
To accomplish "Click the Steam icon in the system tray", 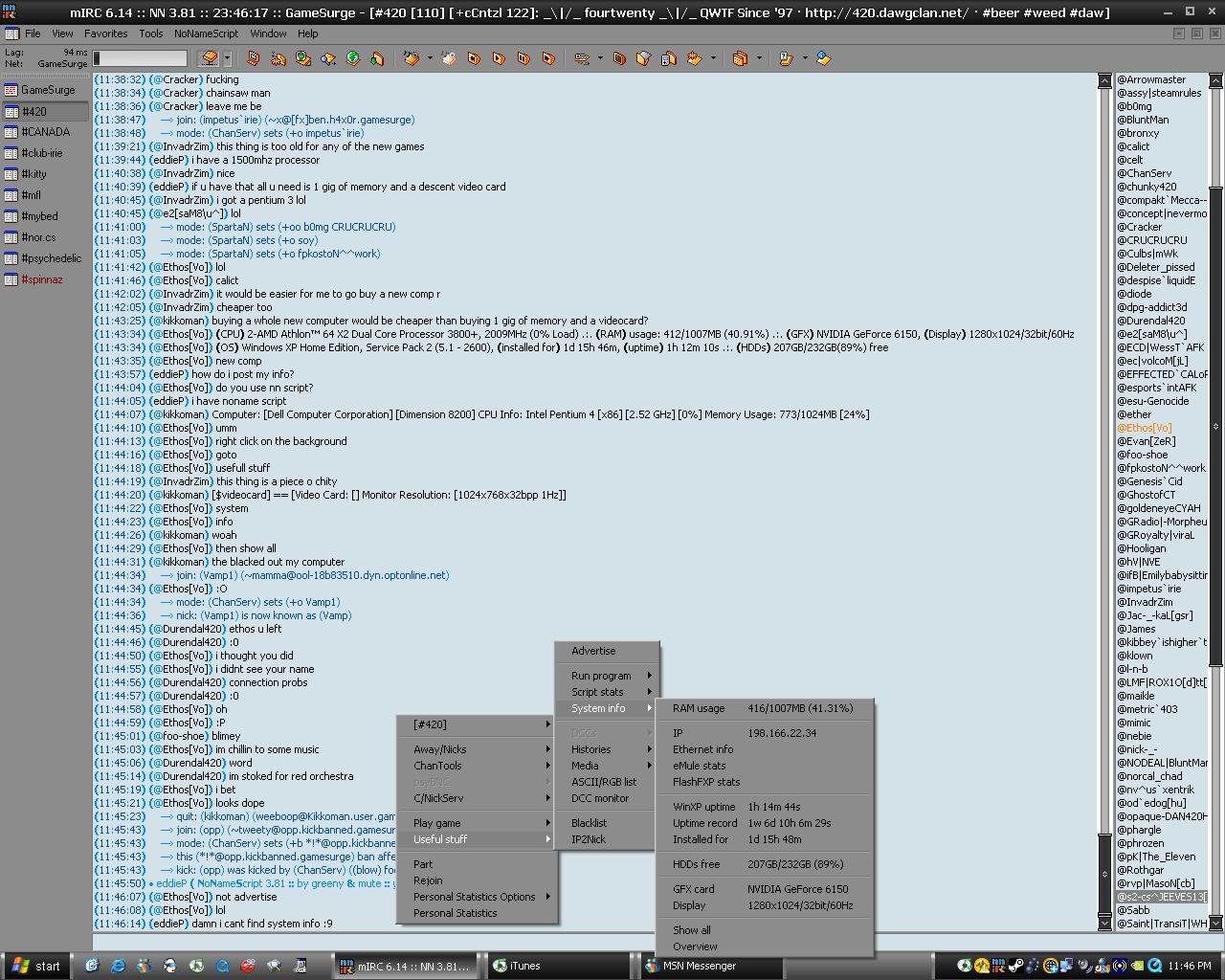I will (x=1015, y=966).
